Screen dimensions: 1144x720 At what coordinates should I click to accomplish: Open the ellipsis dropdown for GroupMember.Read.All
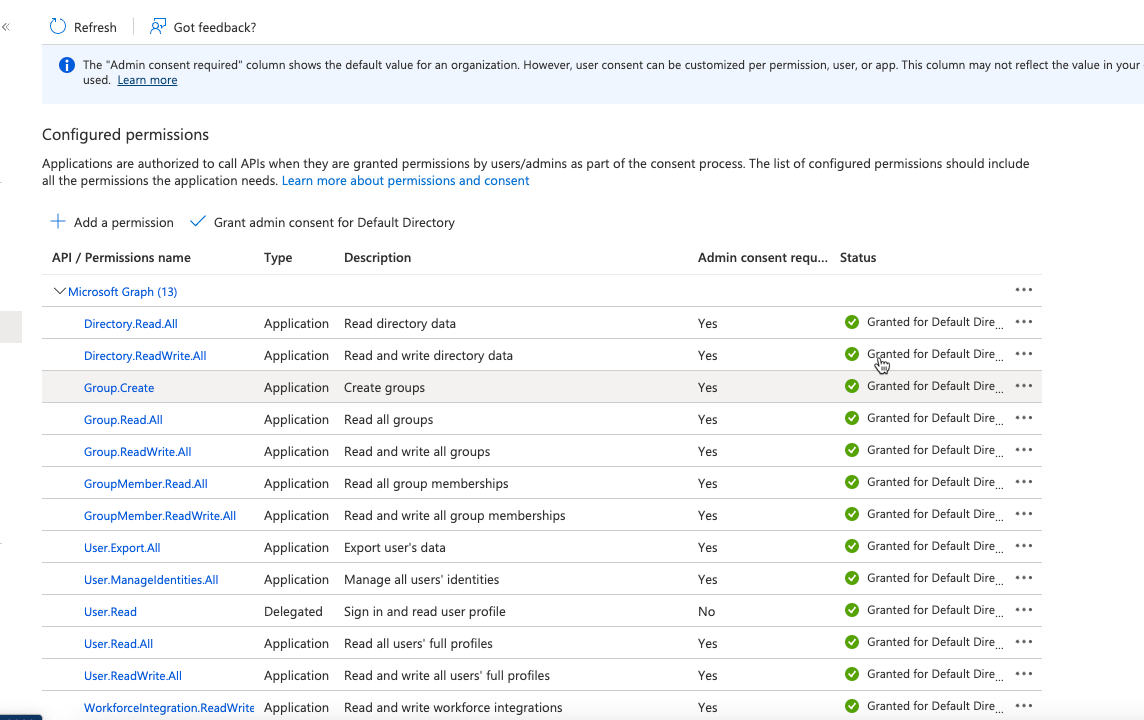pos(1023,482)
